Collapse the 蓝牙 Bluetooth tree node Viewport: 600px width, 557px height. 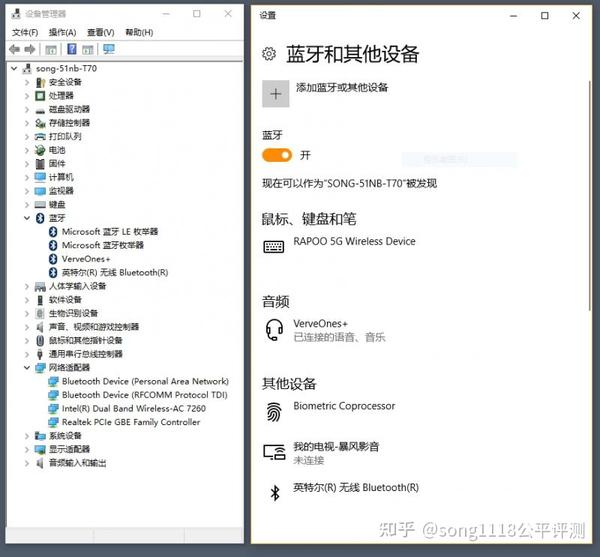pyautogui.click(x=27, y=218)
